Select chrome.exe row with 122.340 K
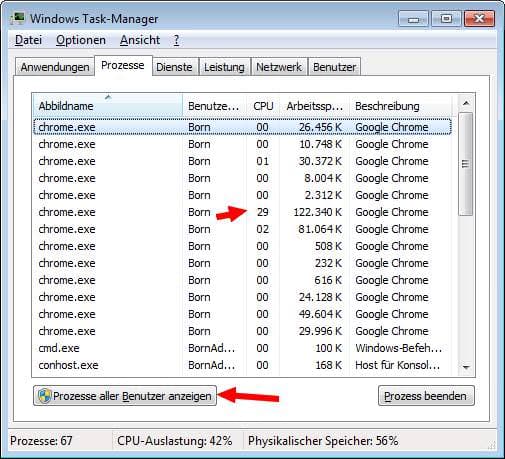Image resolution: width=505 pixels, height=459 pixels. pyautogui.click(x=242, y=212)
